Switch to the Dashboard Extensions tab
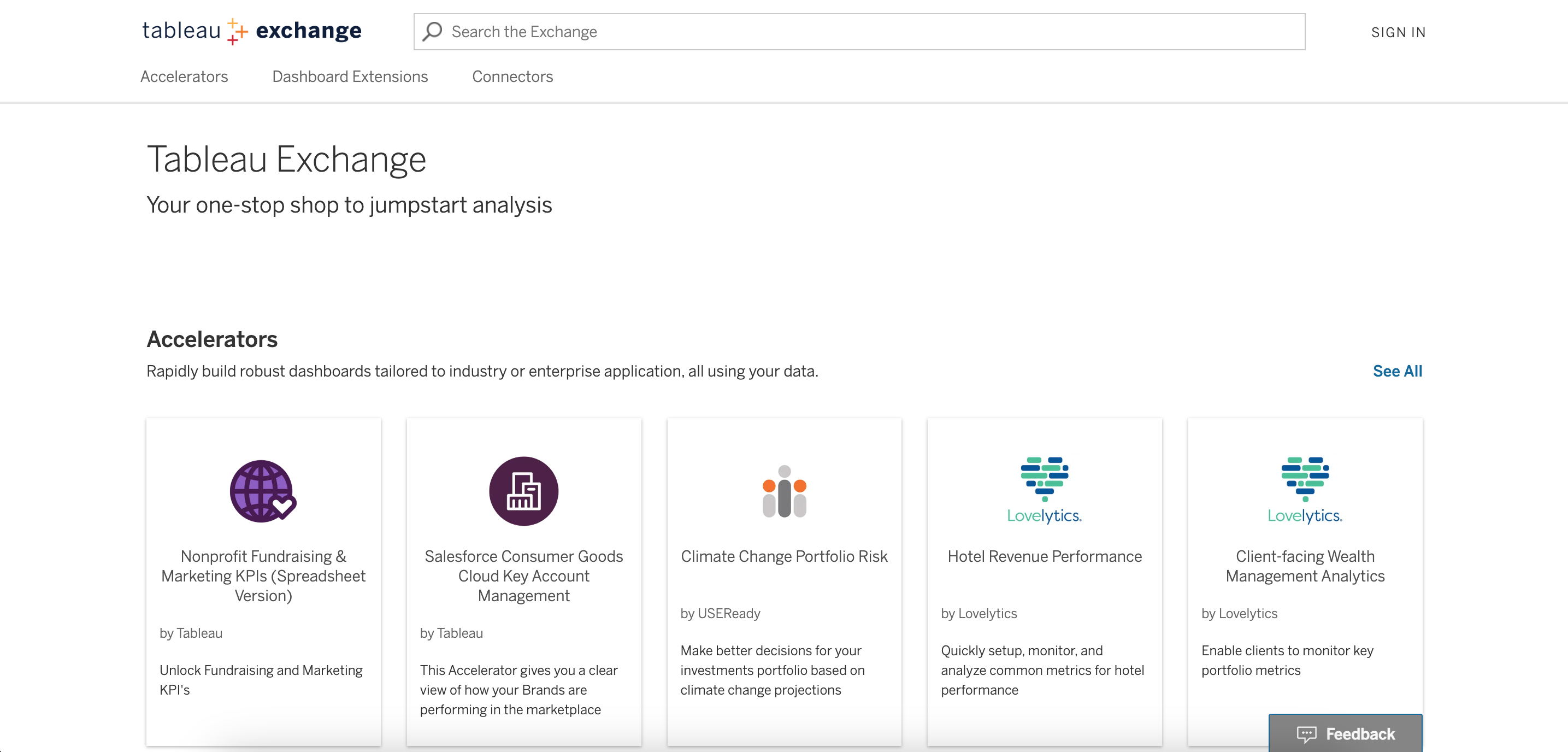Screen dimensions: 1568x752 [350, 77]
